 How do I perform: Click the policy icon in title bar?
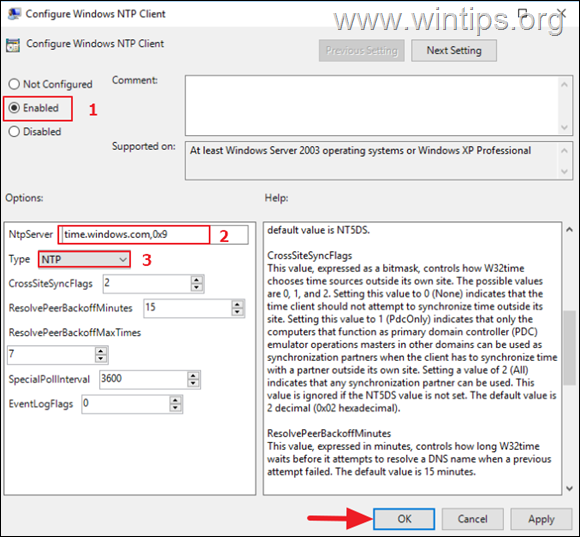click(x=14, y=14)
